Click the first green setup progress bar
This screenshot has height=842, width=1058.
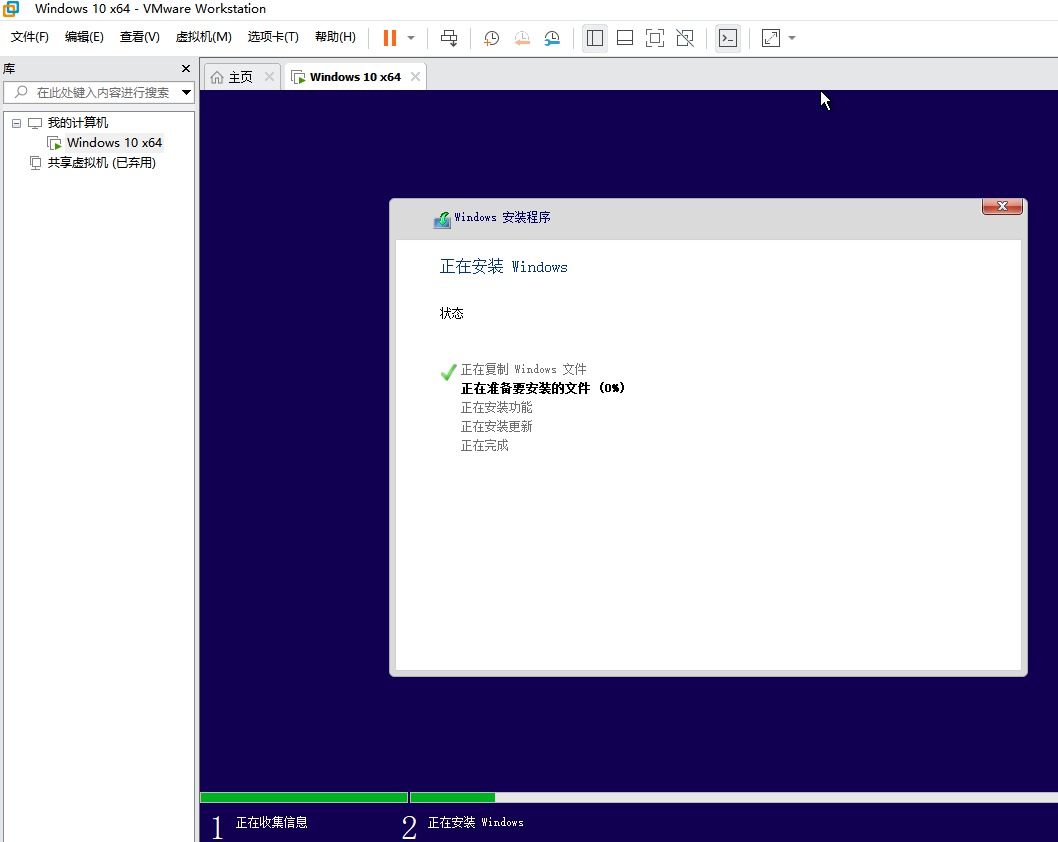coord(304,797)
